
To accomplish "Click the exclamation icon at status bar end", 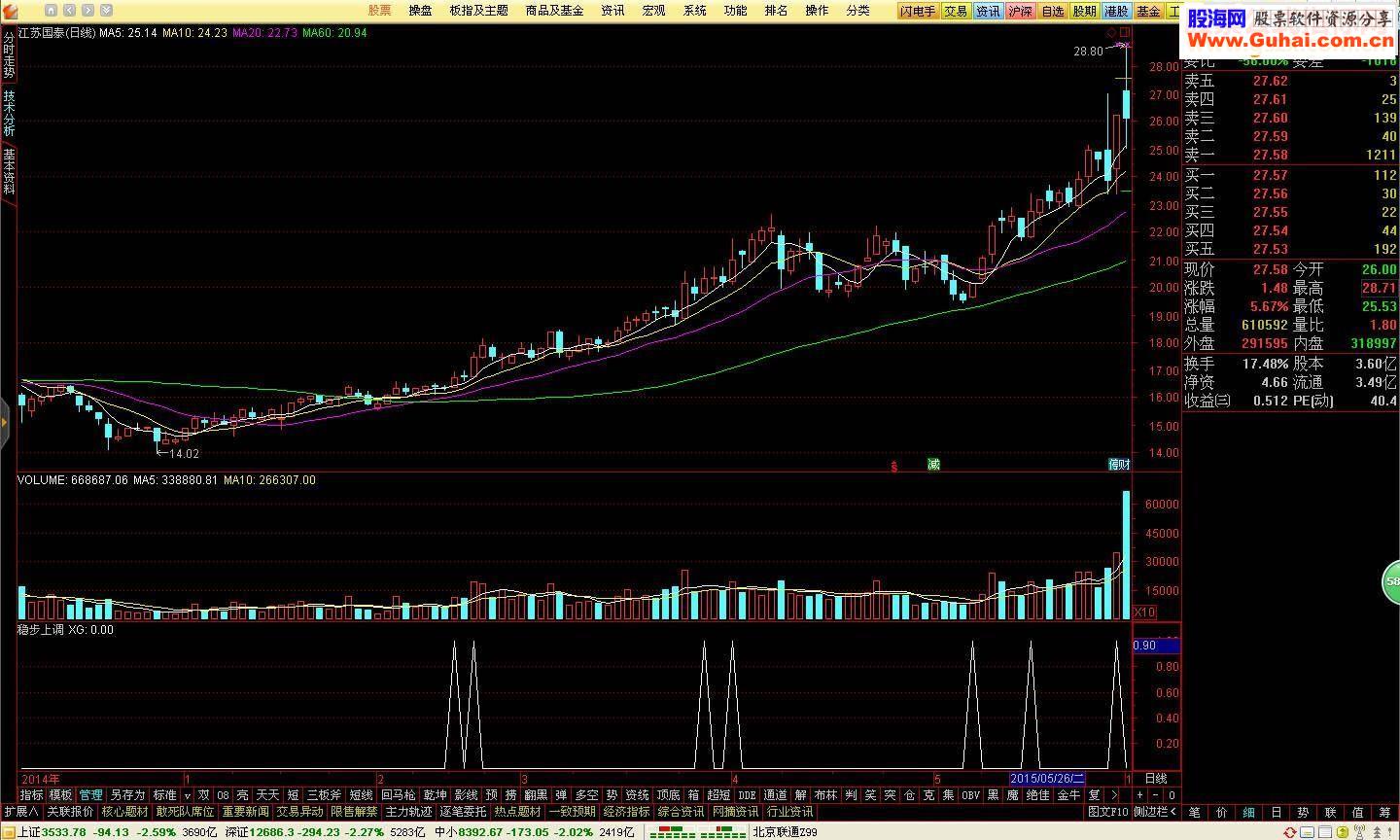I will pyautogui.click(x=1392, y=832).
